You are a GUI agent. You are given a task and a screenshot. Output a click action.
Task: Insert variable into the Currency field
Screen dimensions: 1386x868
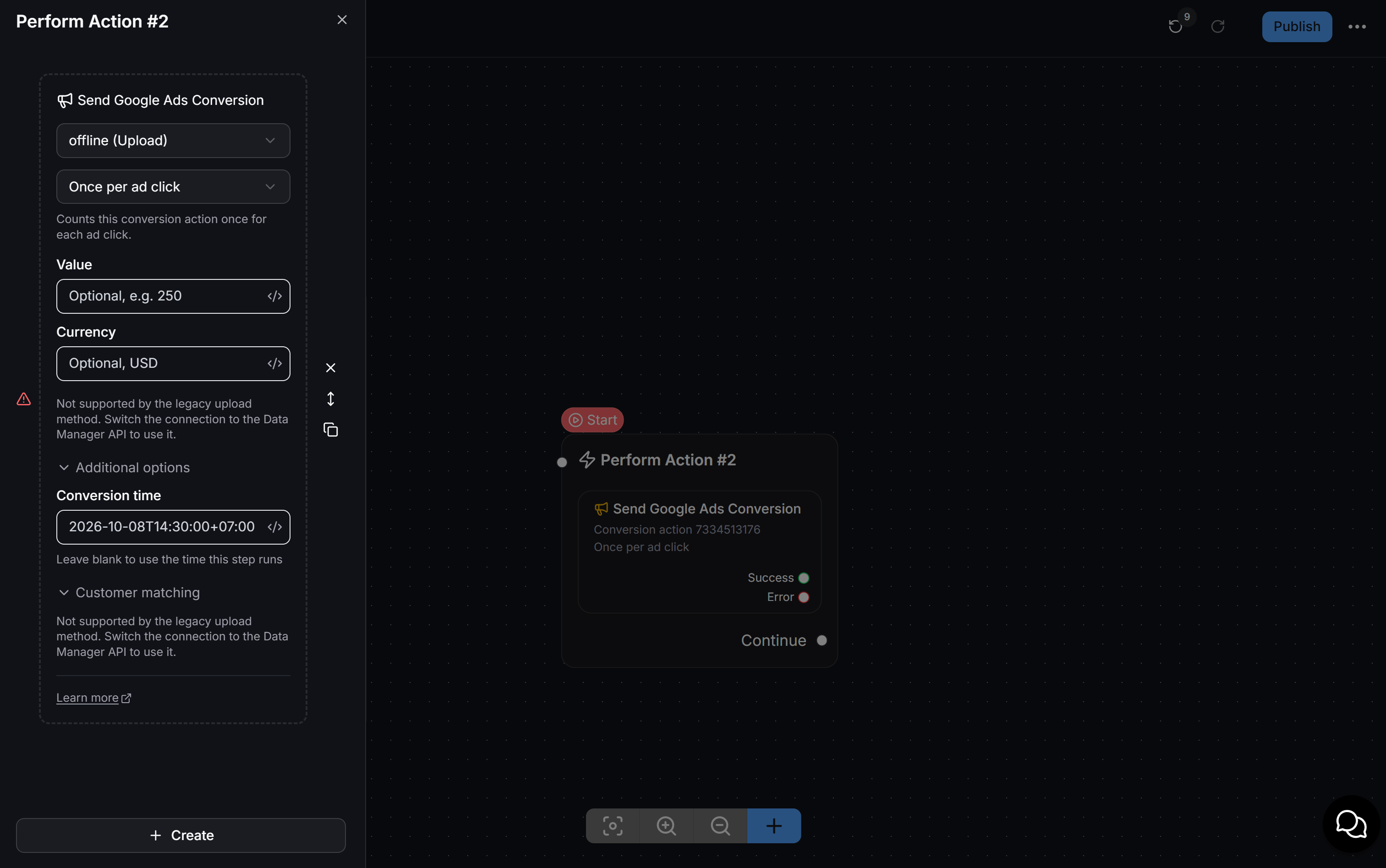(x=274, y=363)
